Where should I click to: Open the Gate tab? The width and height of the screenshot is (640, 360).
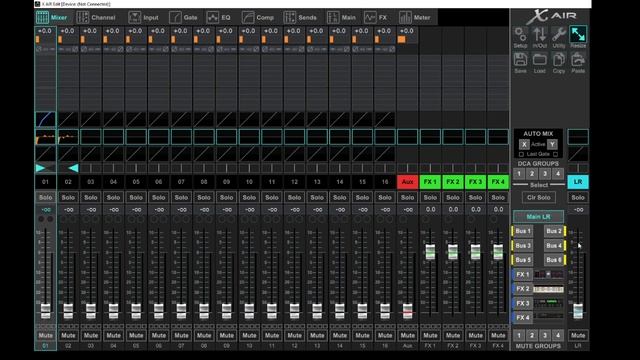(183, 18)
